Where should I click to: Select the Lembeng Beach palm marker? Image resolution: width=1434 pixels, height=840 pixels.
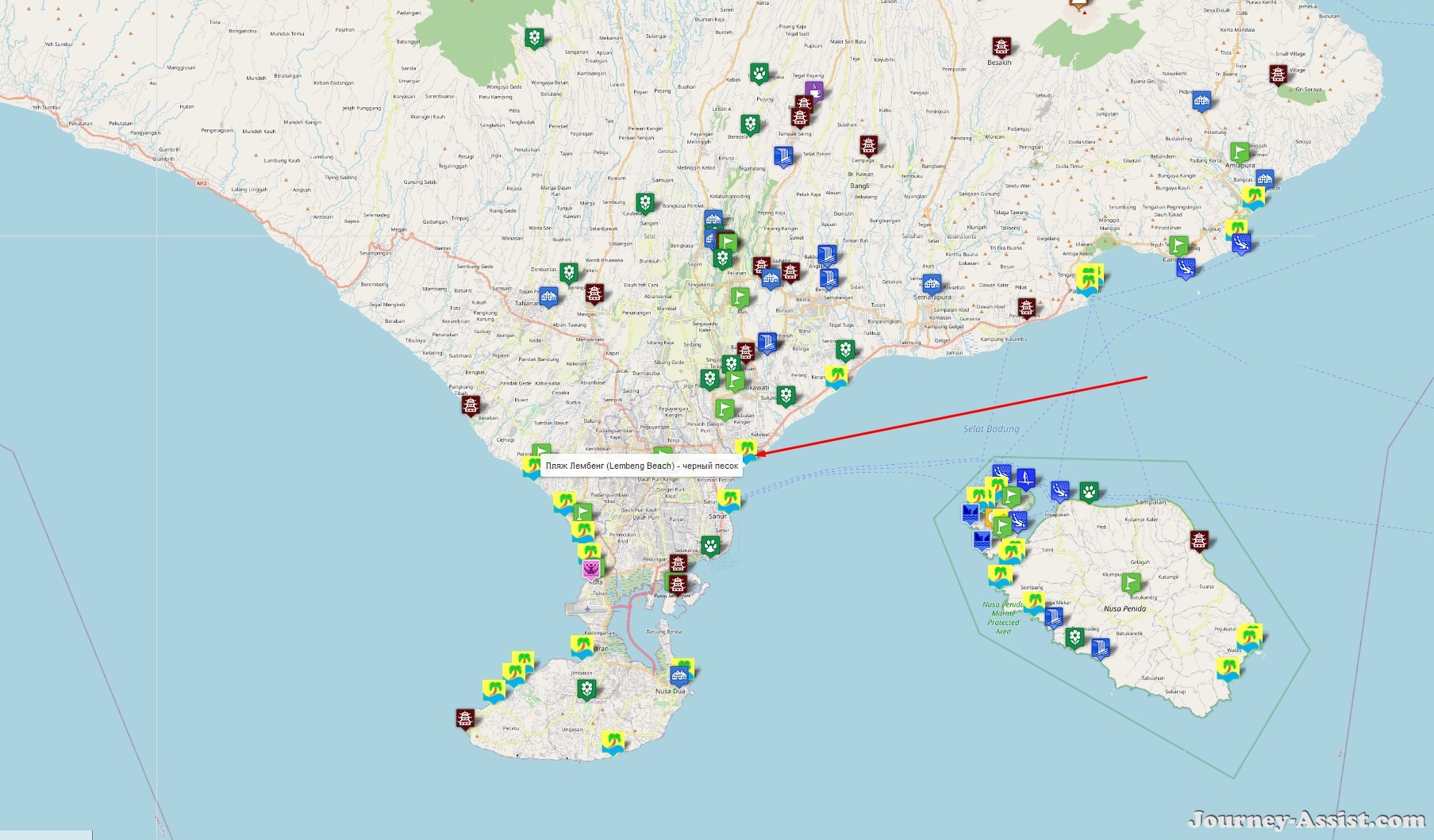tap(746, 451)
